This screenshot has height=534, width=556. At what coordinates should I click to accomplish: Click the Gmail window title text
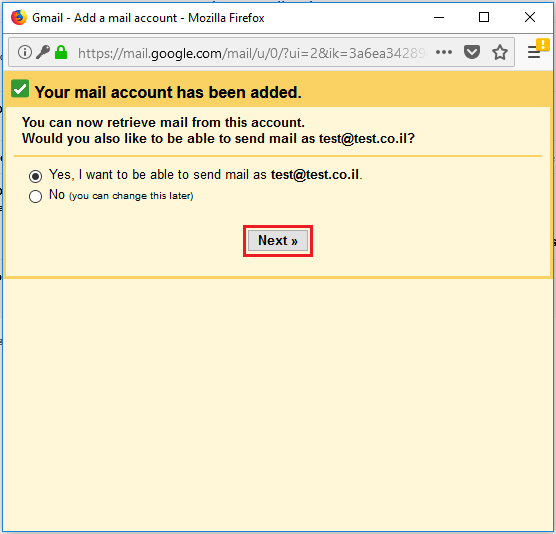point(148,18)
